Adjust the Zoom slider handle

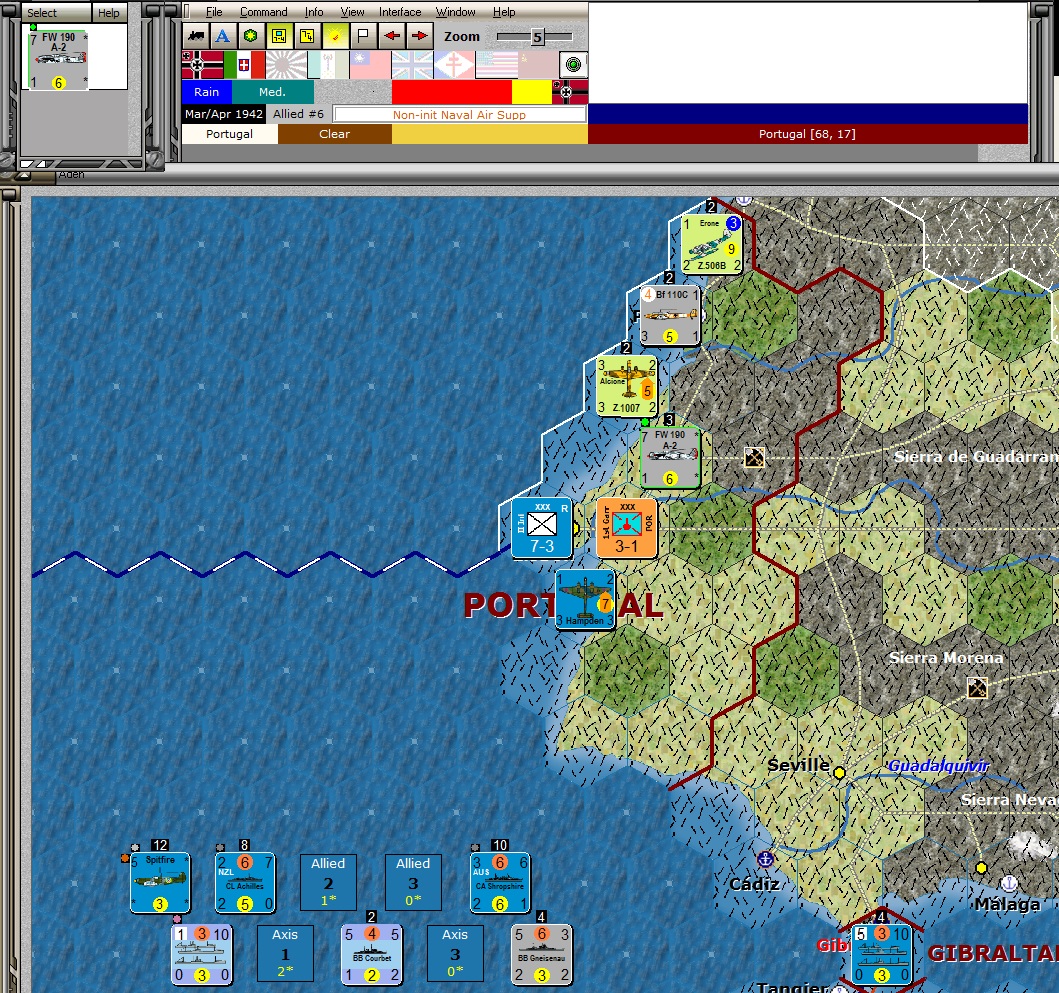[538, 37]
